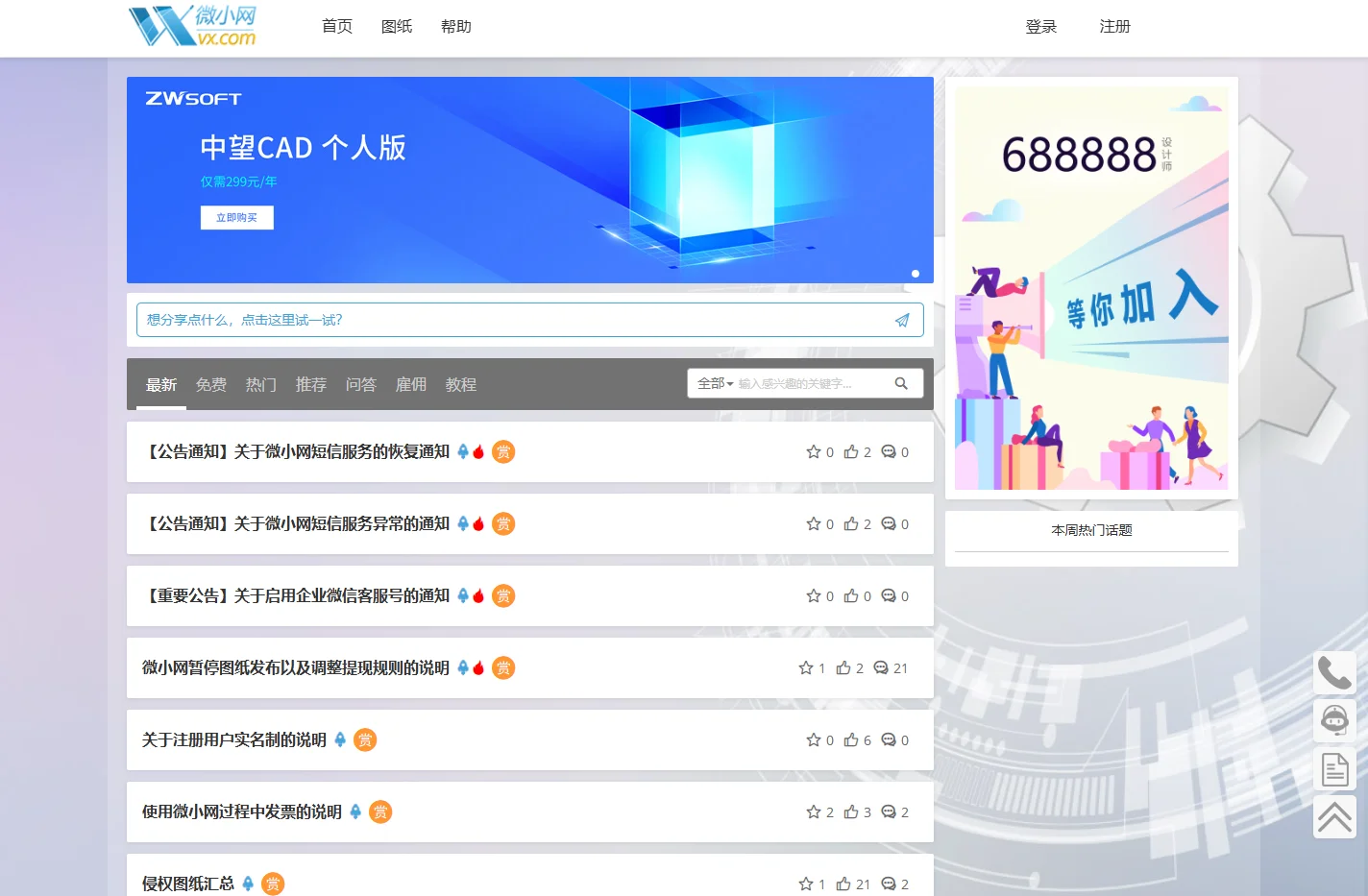Click rocket icon on 实名制的说明 post
Image resolution: width=1368 pixels, height=896 pixels.
pyautogui.click(x=340, y=739)
